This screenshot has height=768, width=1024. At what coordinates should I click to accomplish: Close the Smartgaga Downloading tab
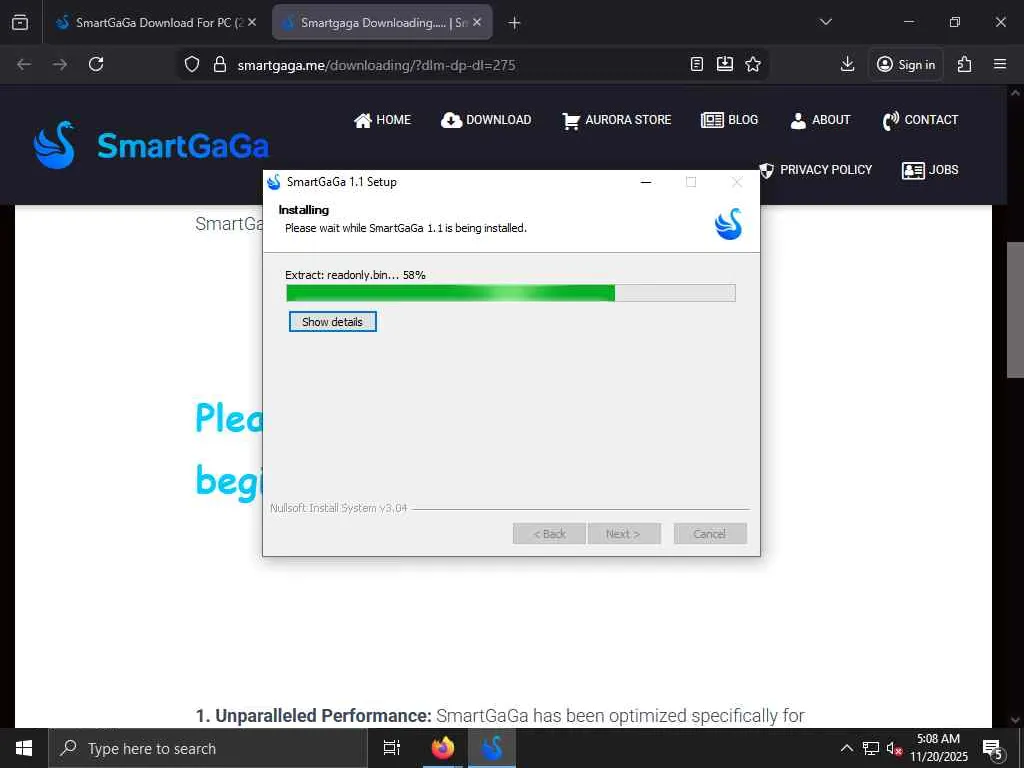(477, 22)
